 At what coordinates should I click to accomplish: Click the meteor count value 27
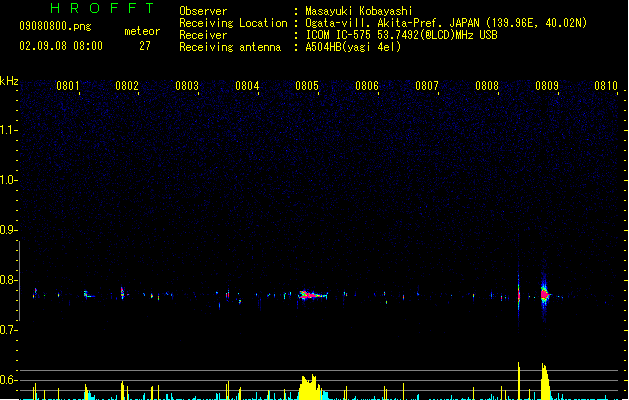point(145,46)
